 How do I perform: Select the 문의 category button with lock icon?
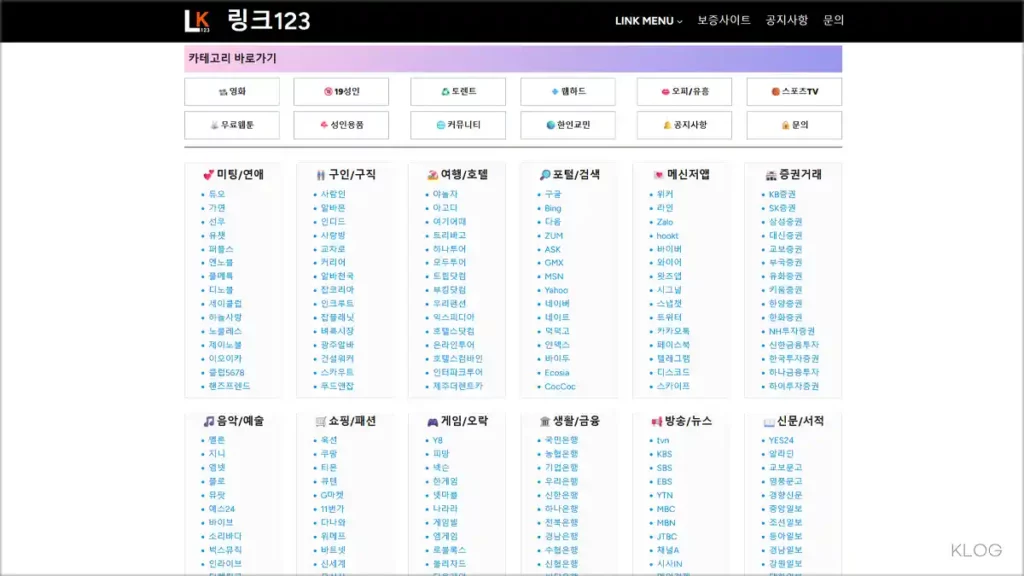coord(794,125)
